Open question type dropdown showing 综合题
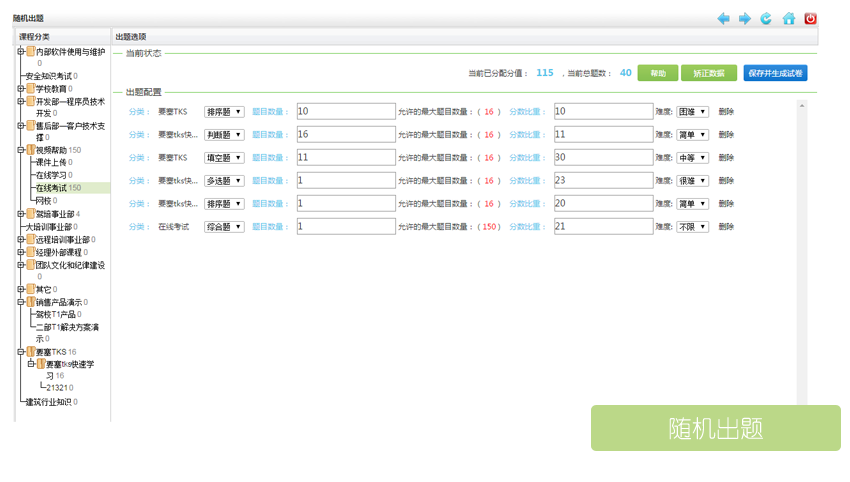 pos(224,227)
